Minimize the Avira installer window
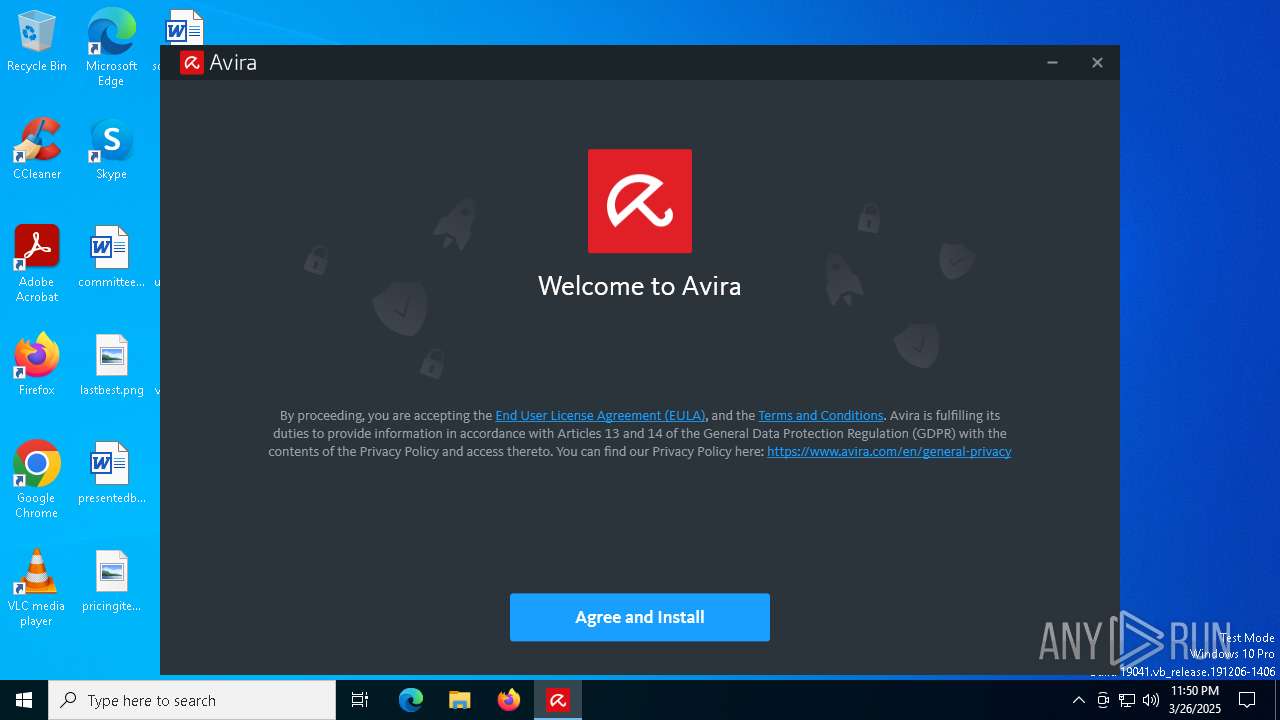Image resolution: width=1280 pixels, height=720 pixels. pyautogui.click(x=1052, y=63)
